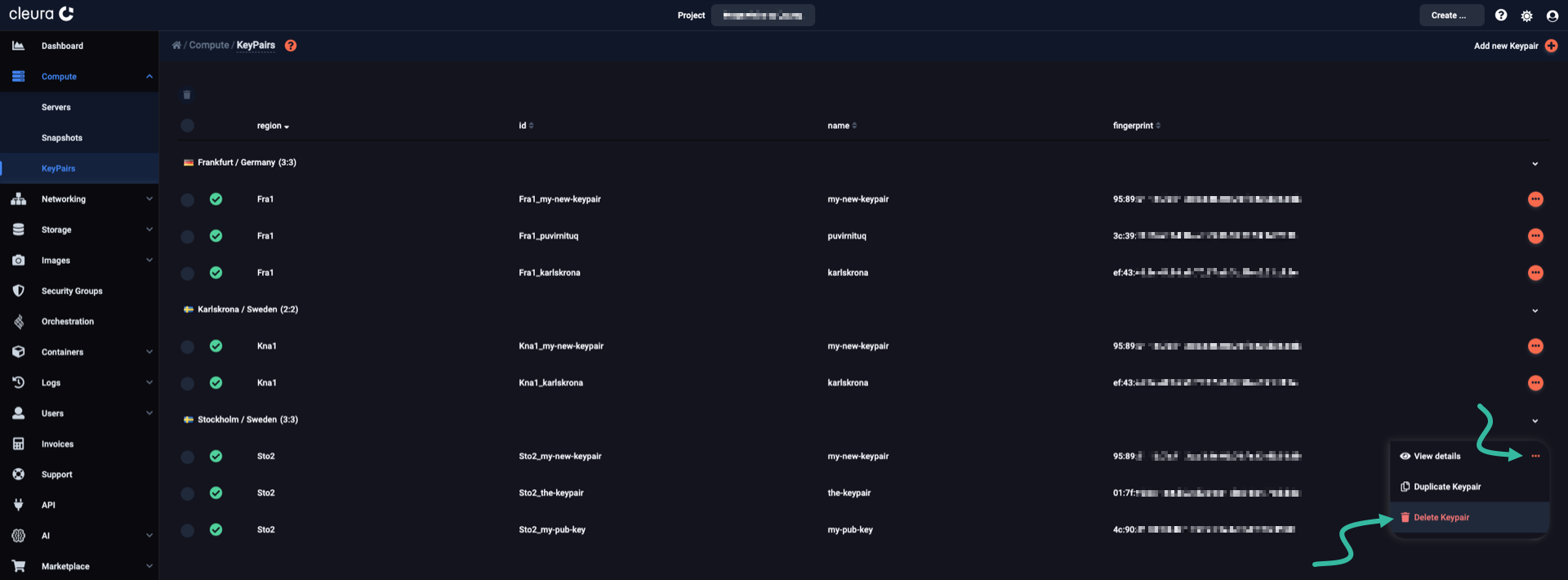Open actions menu for Fra1_my-new-keypair row

pos(1535,199)
